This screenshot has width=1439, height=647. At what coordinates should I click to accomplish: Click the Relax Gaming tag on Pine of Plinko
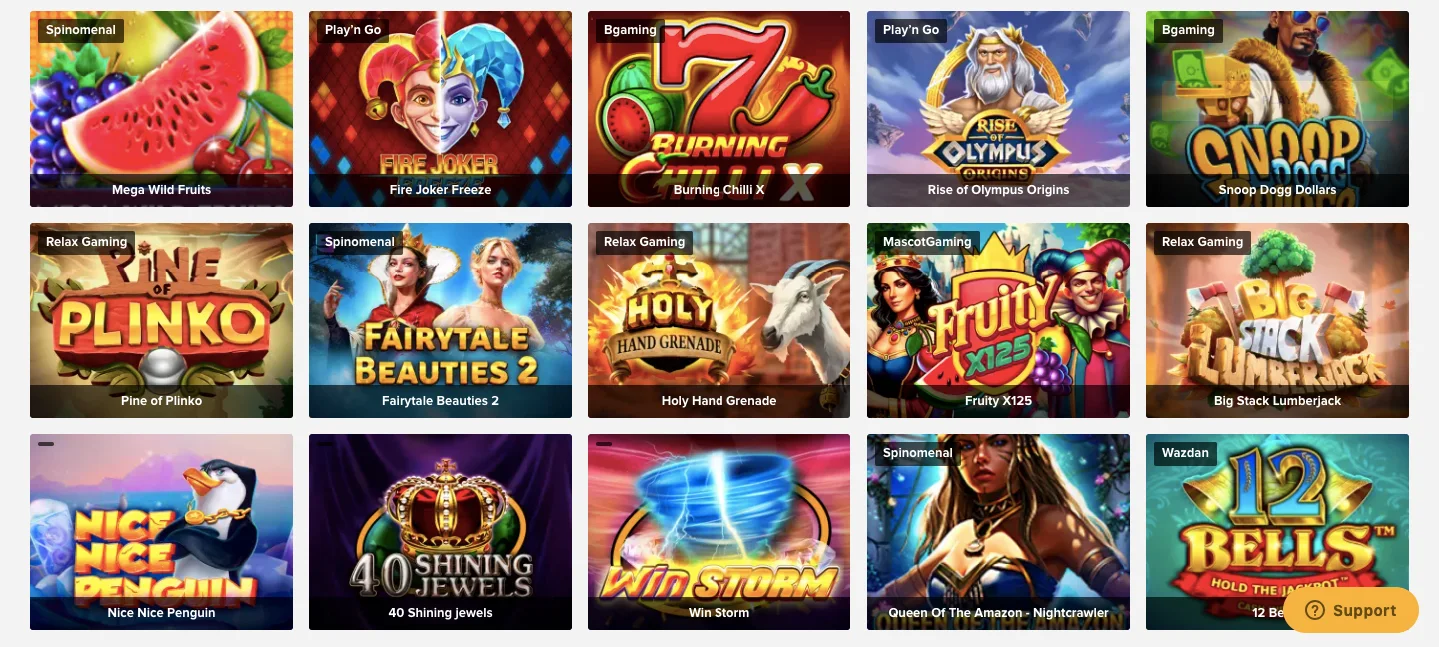coord(87,242)
